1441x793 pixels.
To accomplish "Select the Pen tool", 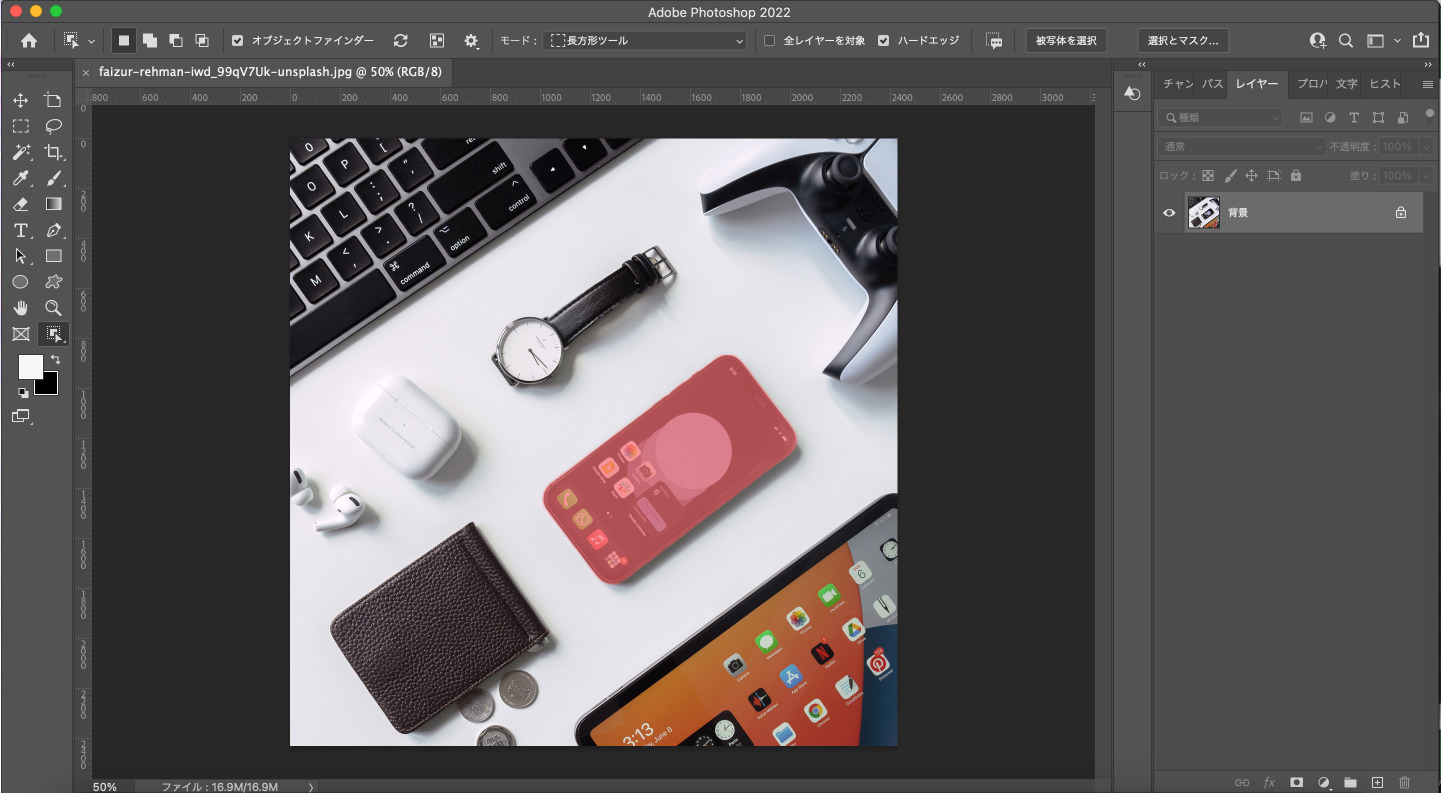I will pos(54,230).
